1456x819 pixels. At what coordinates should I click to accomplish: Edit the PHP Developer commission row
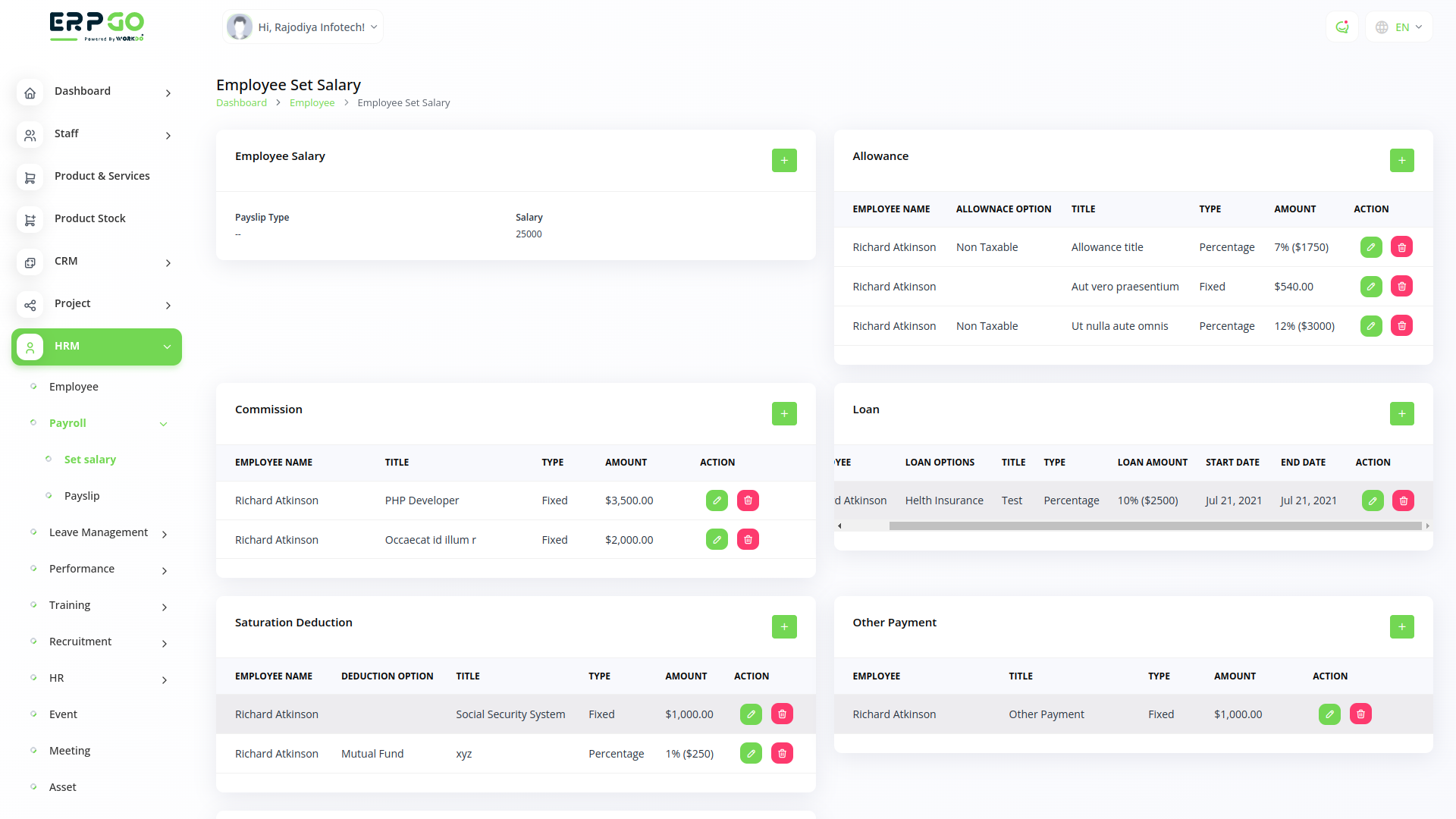click(717, 500)
